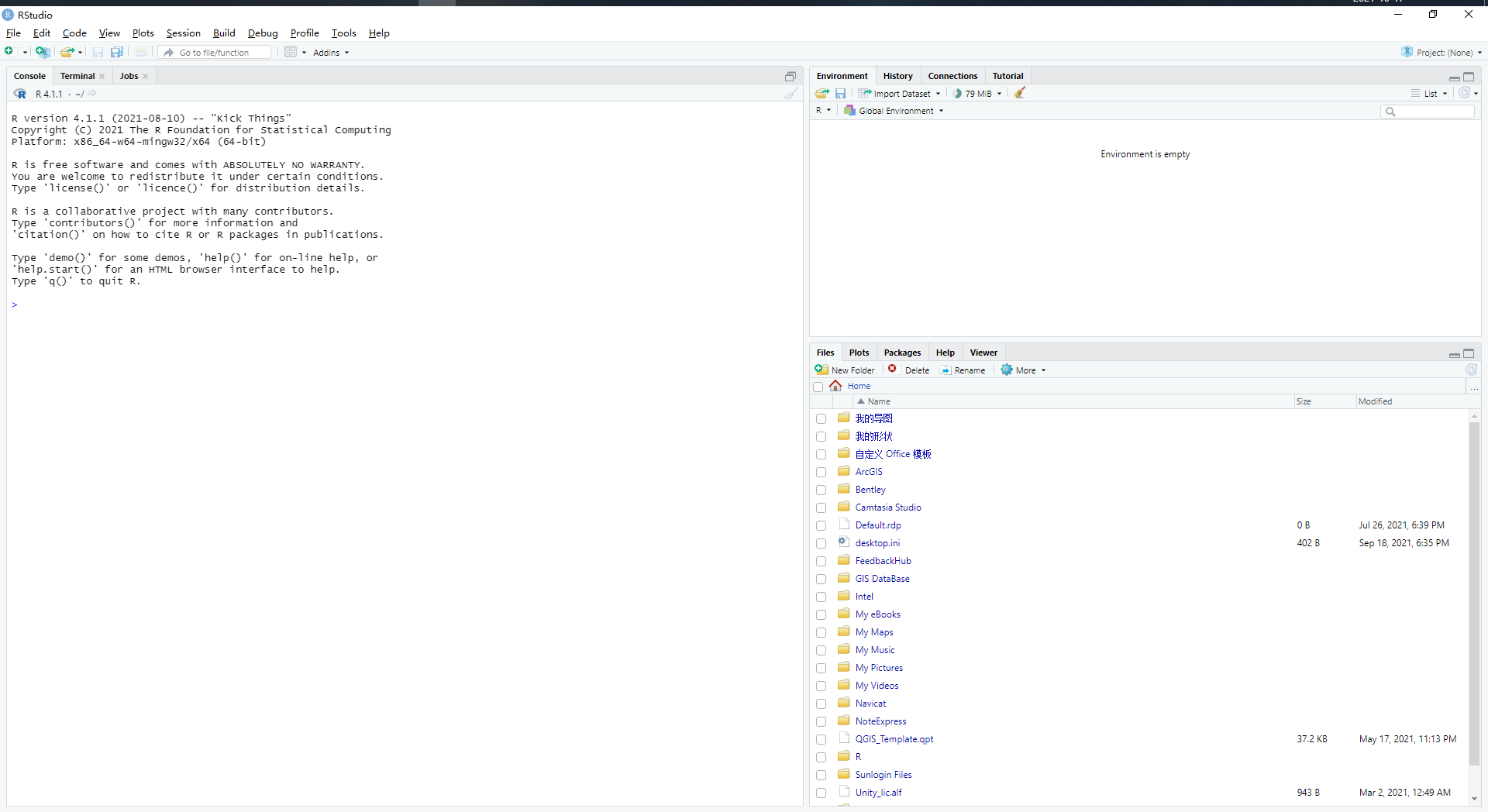Open the Addins dropdown menu
This screenshot has height=812, width=1488.
point(331,53)
